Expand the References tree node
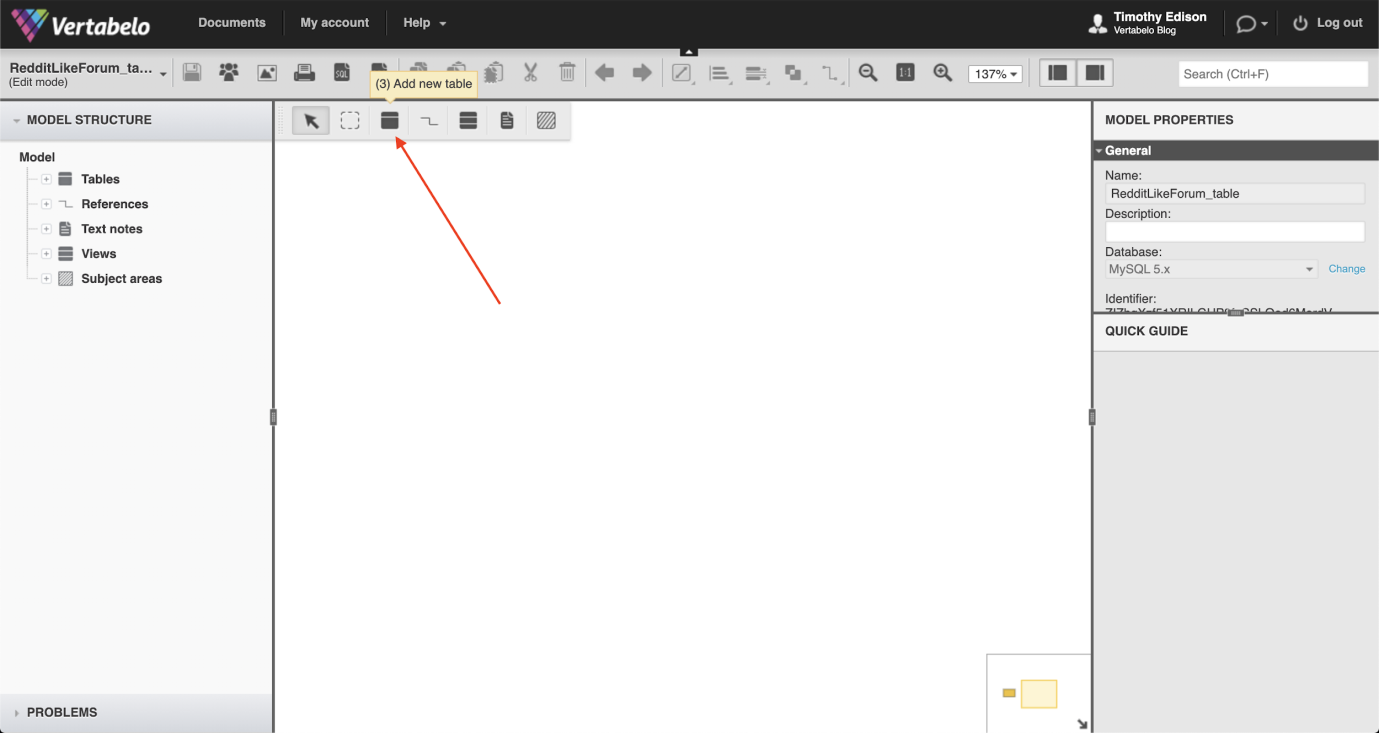 pos(46,204)
